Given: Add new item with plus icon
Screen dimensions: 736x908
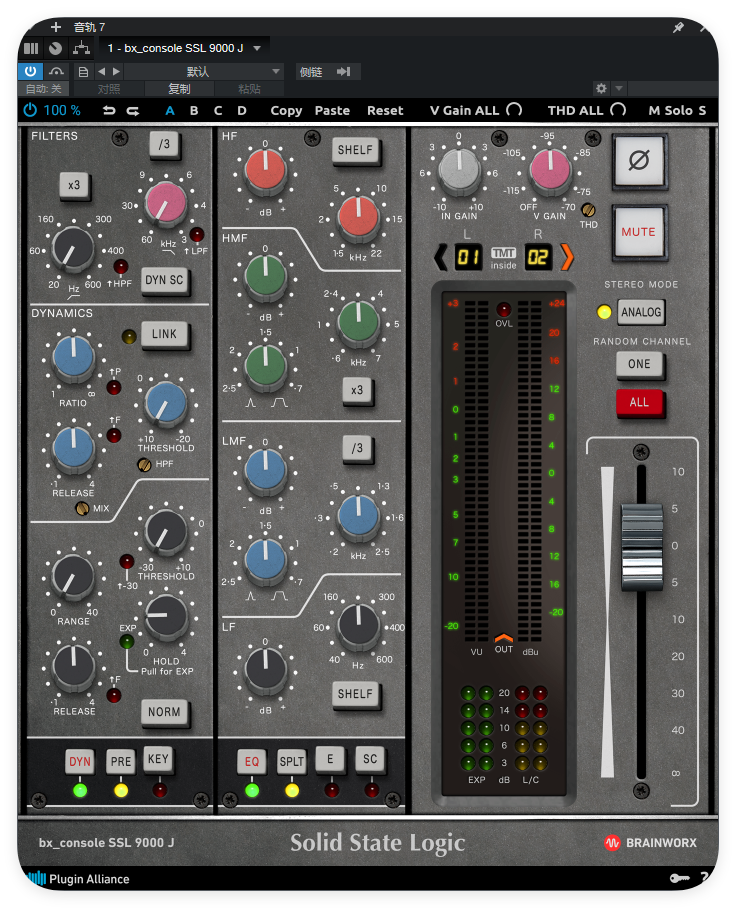Looking at the screenshot, I should [56, 27].
